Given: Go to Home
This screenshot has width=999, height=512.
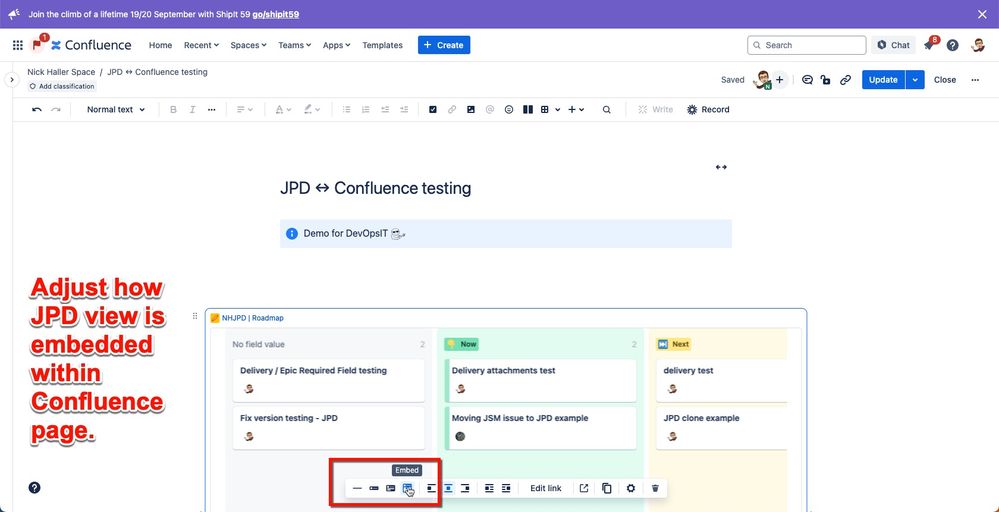Looking at the screenshot, I should coord(161,45).
